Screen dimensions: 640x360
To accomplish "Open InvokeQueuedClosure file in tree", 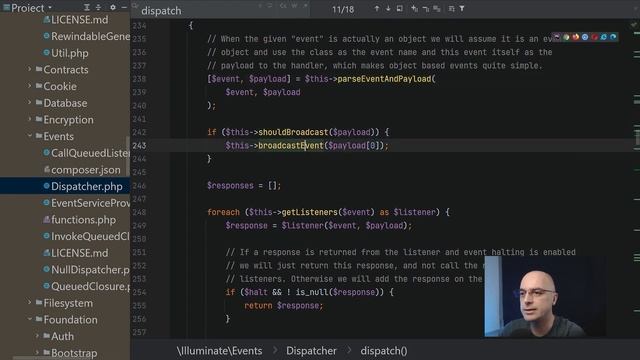I will [x=87, y=236].
